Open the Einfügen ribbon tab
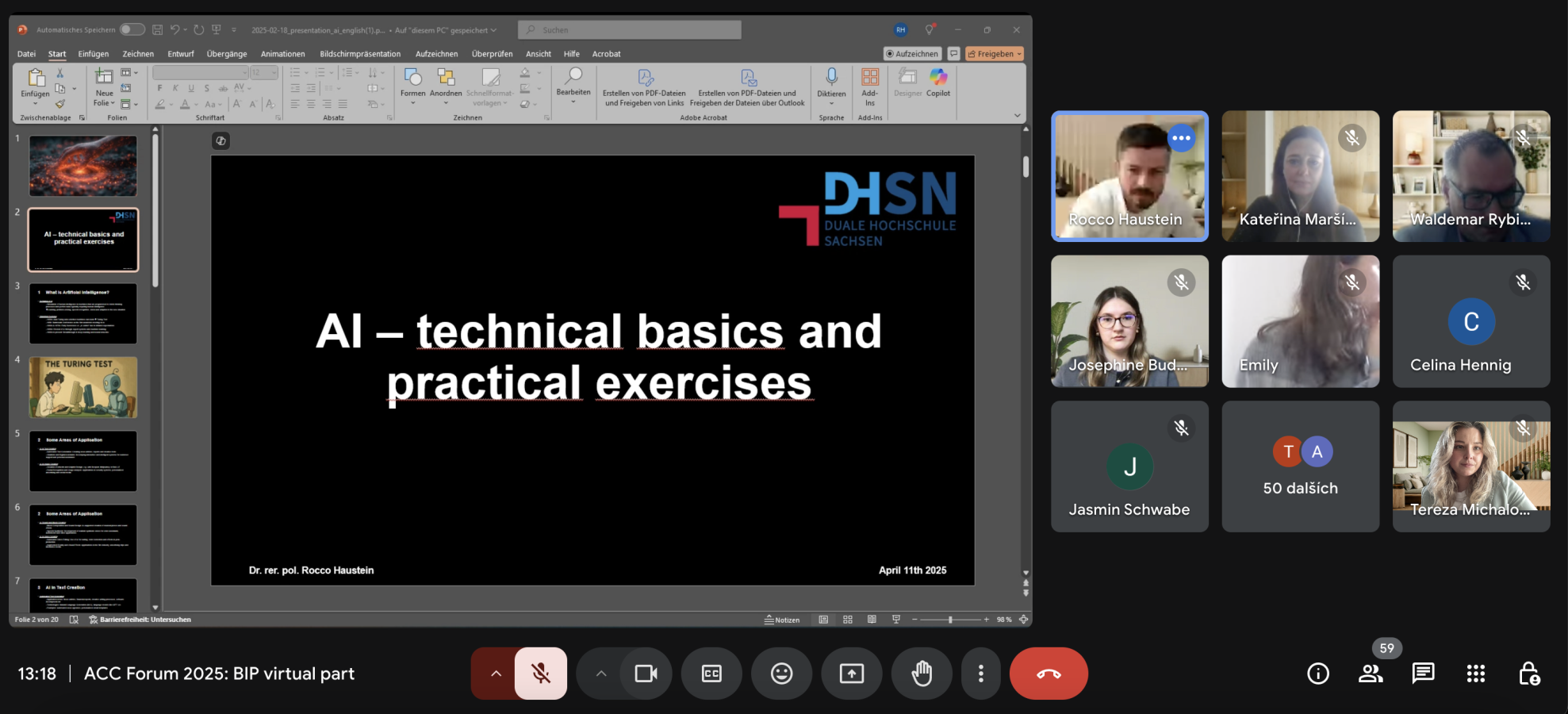Screen dimensions: 1568x714 point(94,54)
